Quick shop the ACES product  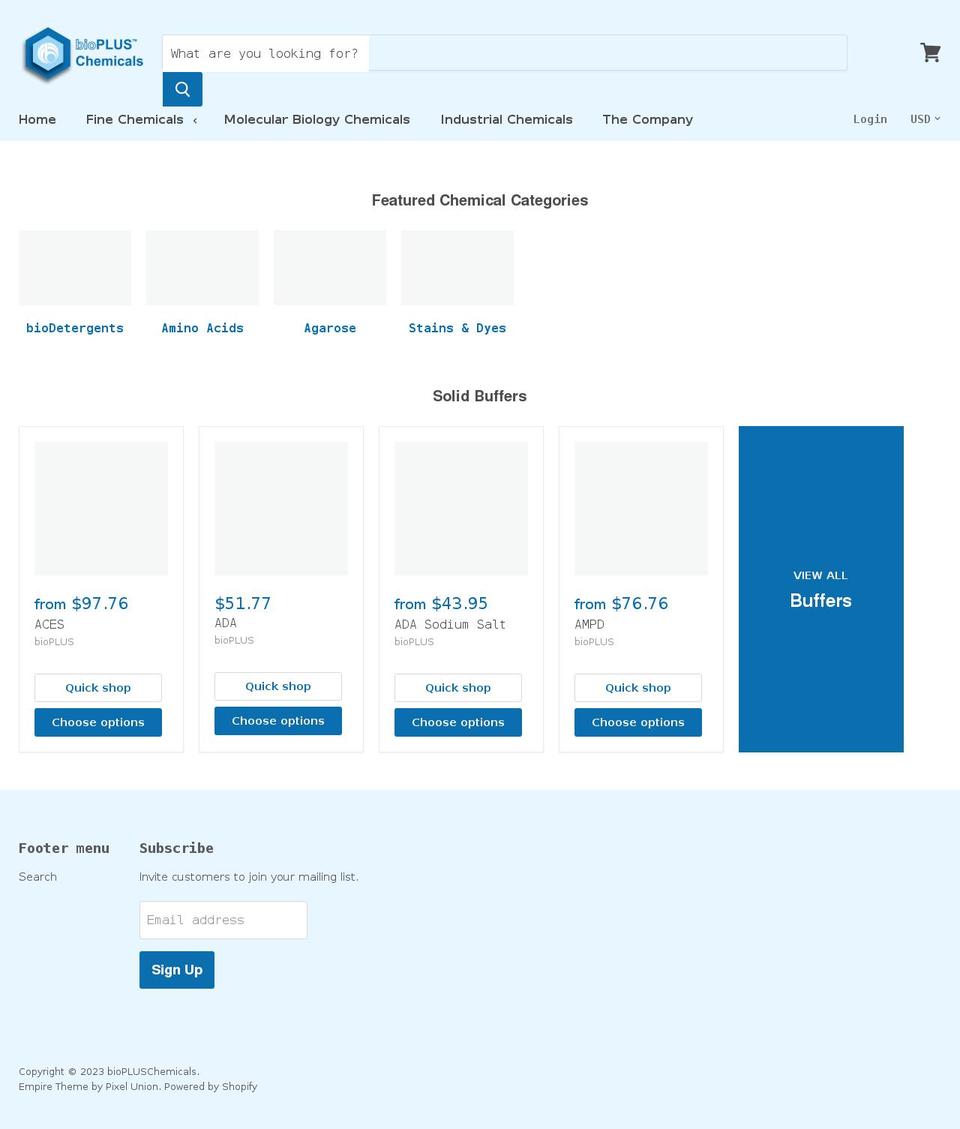(98, 688)
